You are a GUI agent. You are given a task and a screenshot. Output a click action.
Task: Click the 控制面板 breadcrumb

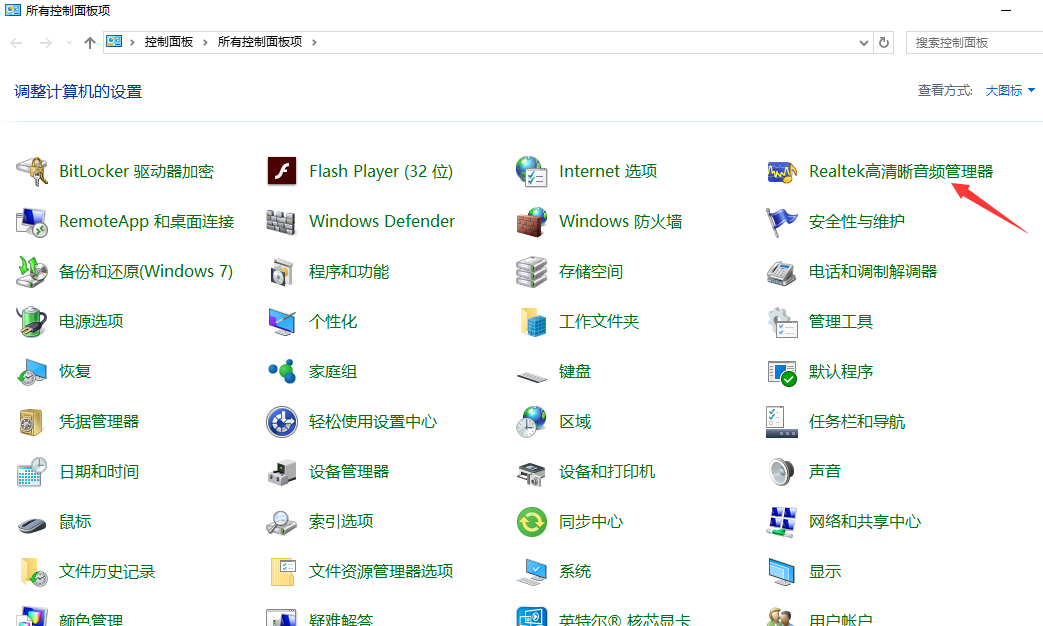tap(169, 42)
